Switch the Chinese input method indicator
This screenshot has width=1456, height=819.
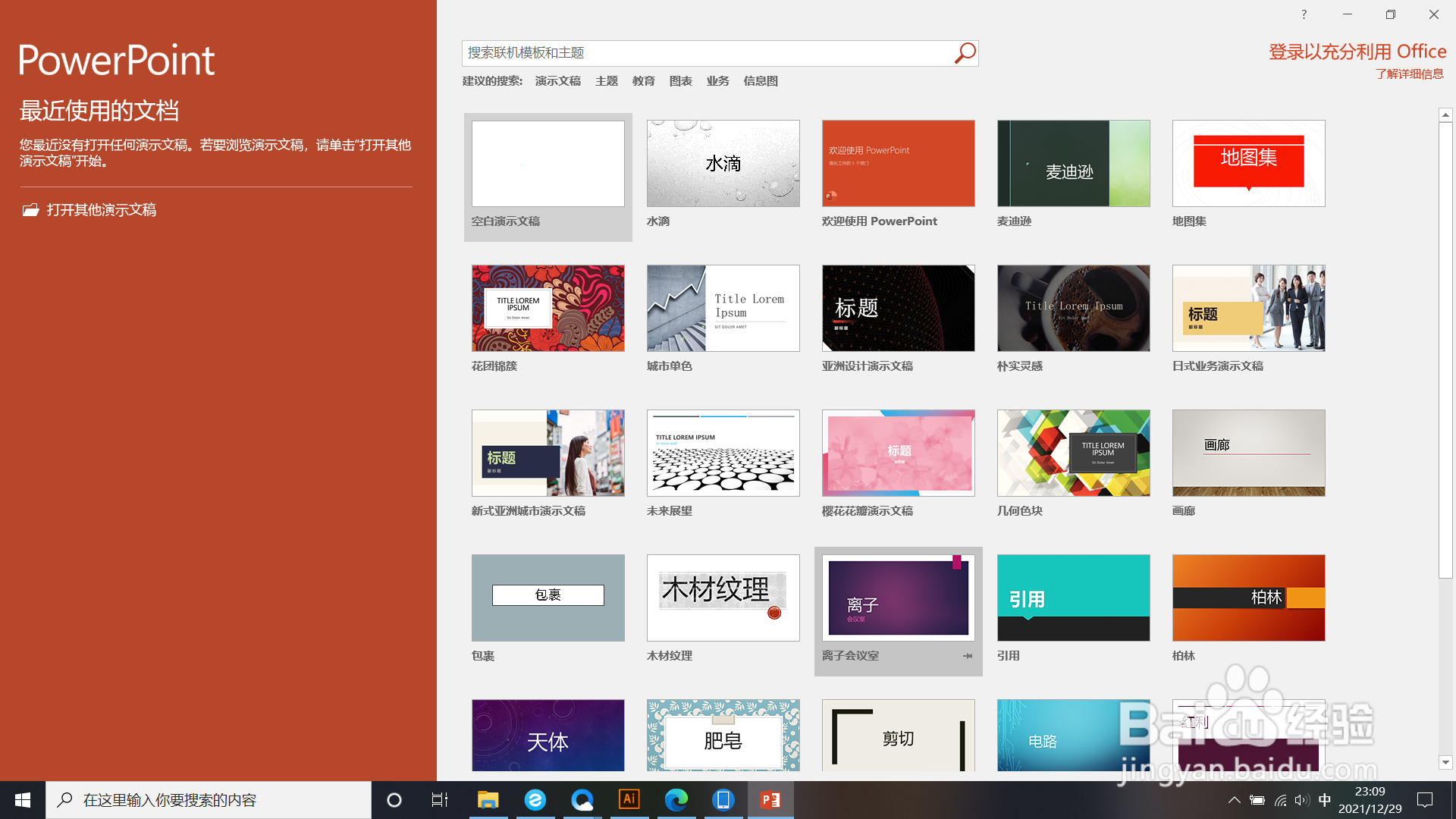[1325, 800]
